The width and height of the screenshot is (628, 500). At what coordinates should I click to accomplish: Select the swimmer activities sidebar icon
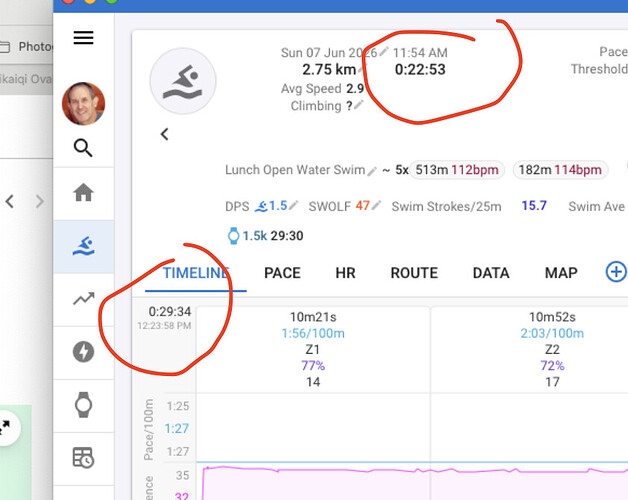83,246
